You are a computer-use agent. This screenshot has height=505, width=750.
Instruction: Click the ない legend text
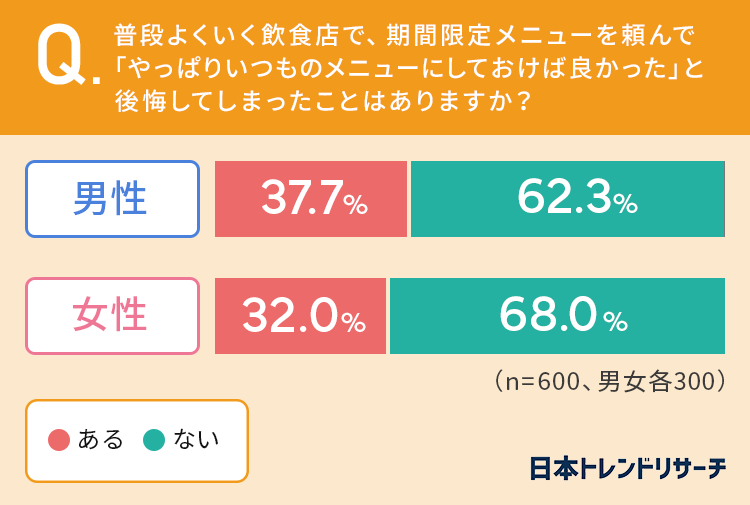click(x=196, y=439)
